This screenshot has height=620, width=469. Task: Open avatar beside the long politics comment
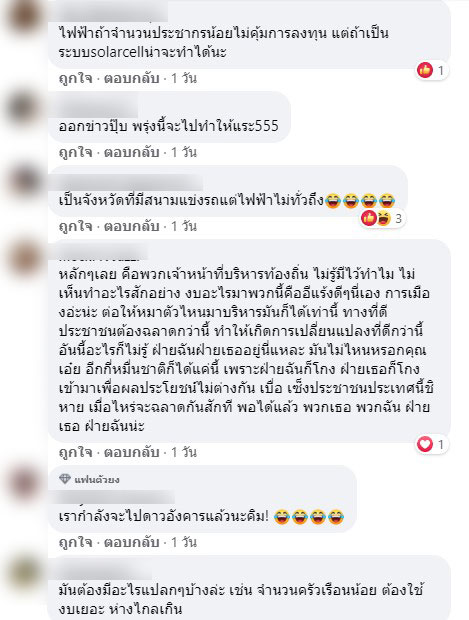pyautogui.click(x=23, y=258)
